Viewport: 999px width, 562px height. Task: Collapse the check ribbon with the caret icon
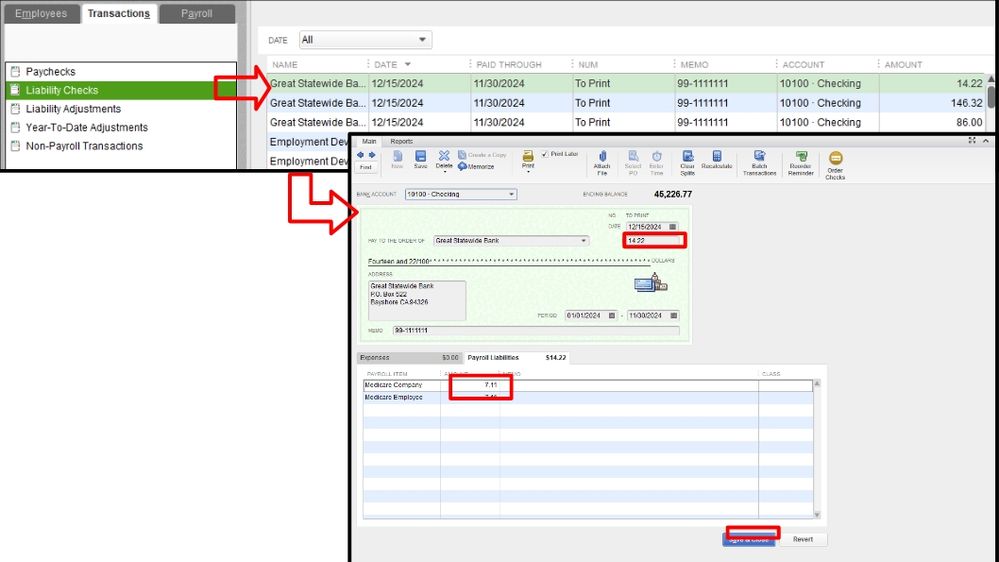986,140
